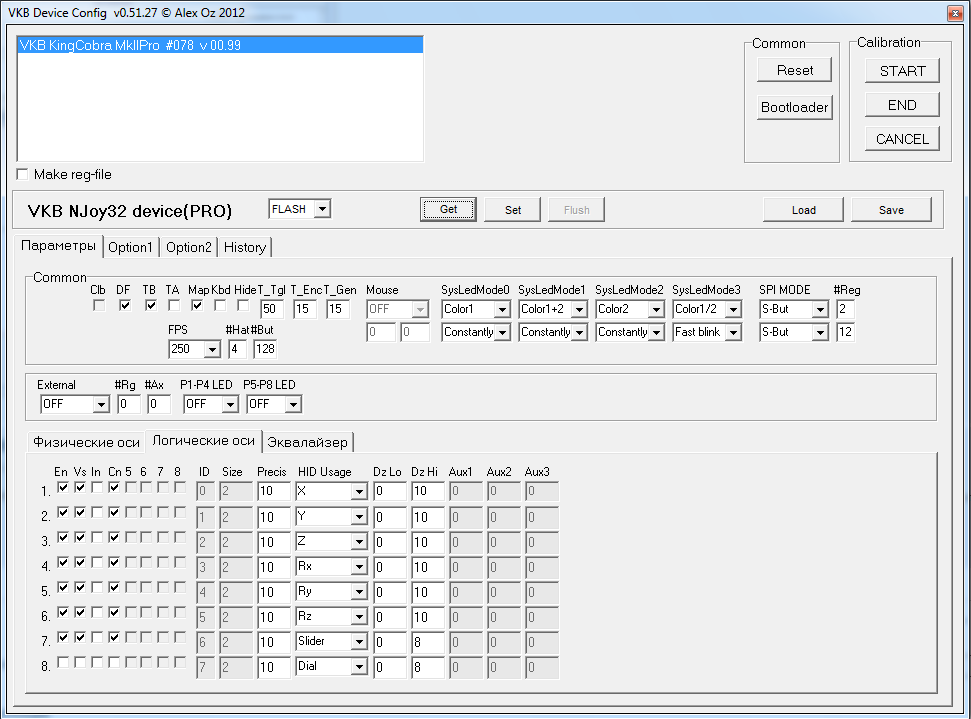Screen dimensions: 971x719
Task: Click the Get button
Action: [448, 209]
